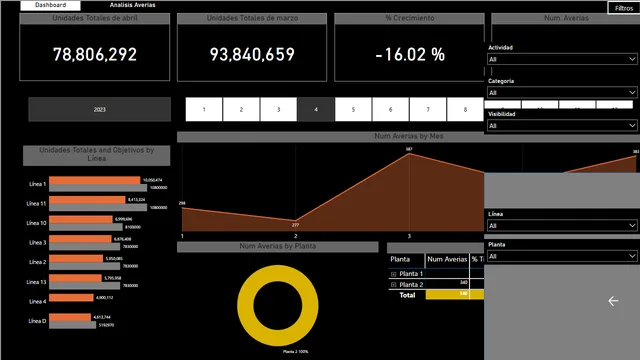Open the Planta filter dropdown
The width and height of the screenshot is (640, 360).
click(562, 256)
